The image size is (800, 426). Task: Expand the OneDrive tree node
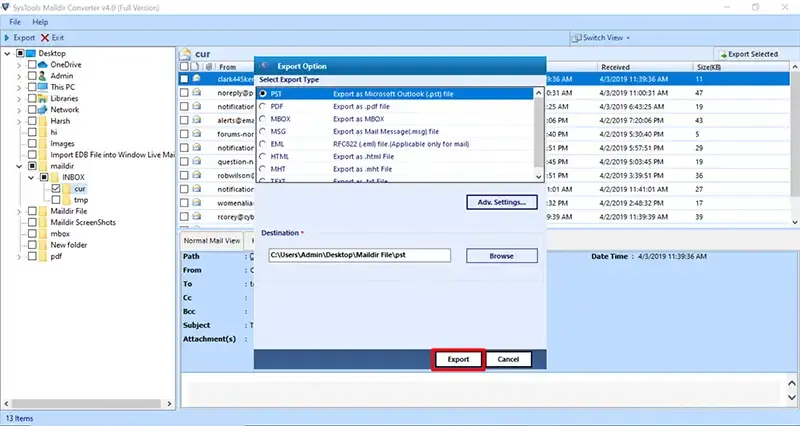tap(19, 65)
